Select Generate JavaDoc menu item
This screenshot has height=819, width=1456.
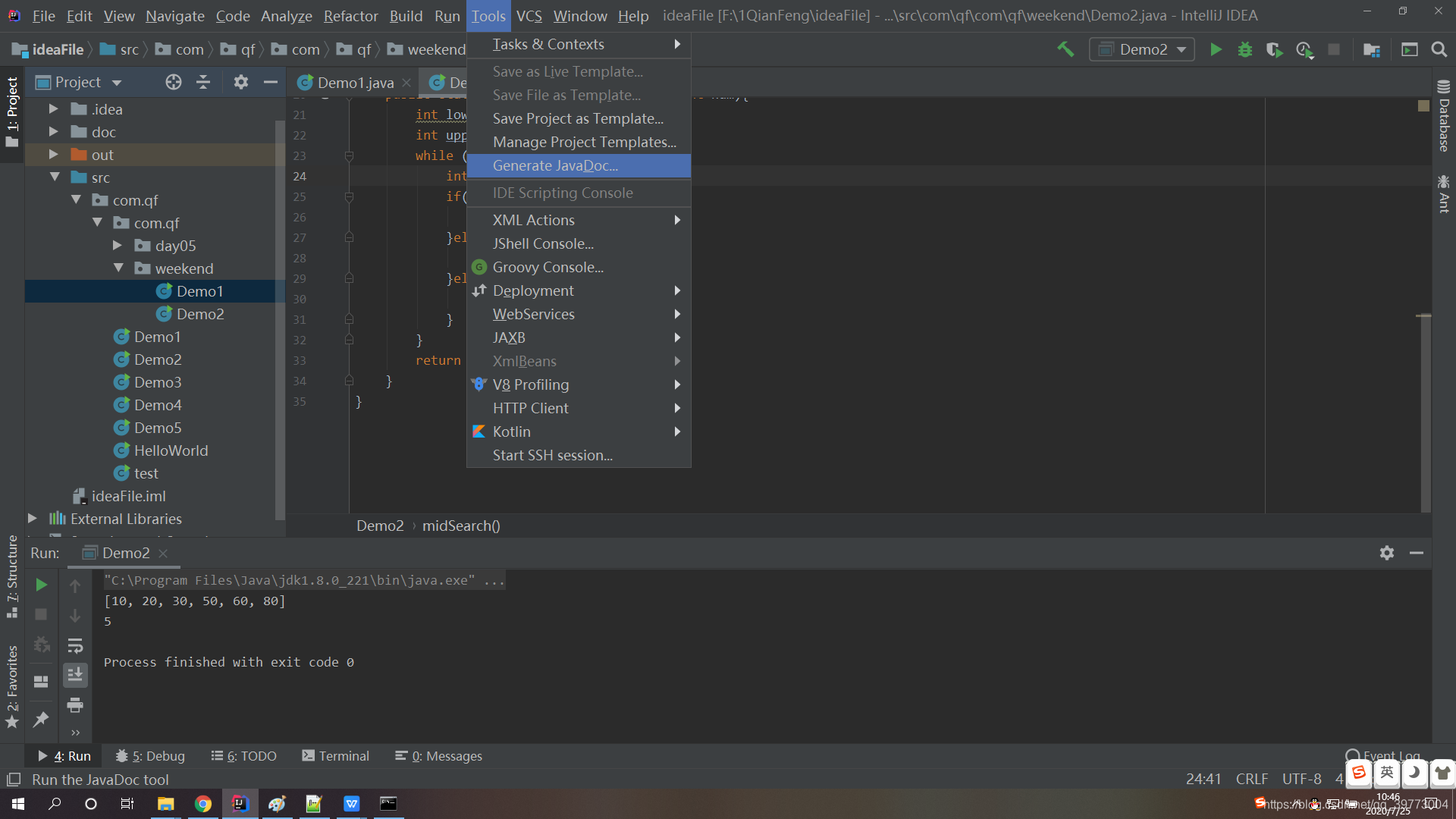coord(579,165)
